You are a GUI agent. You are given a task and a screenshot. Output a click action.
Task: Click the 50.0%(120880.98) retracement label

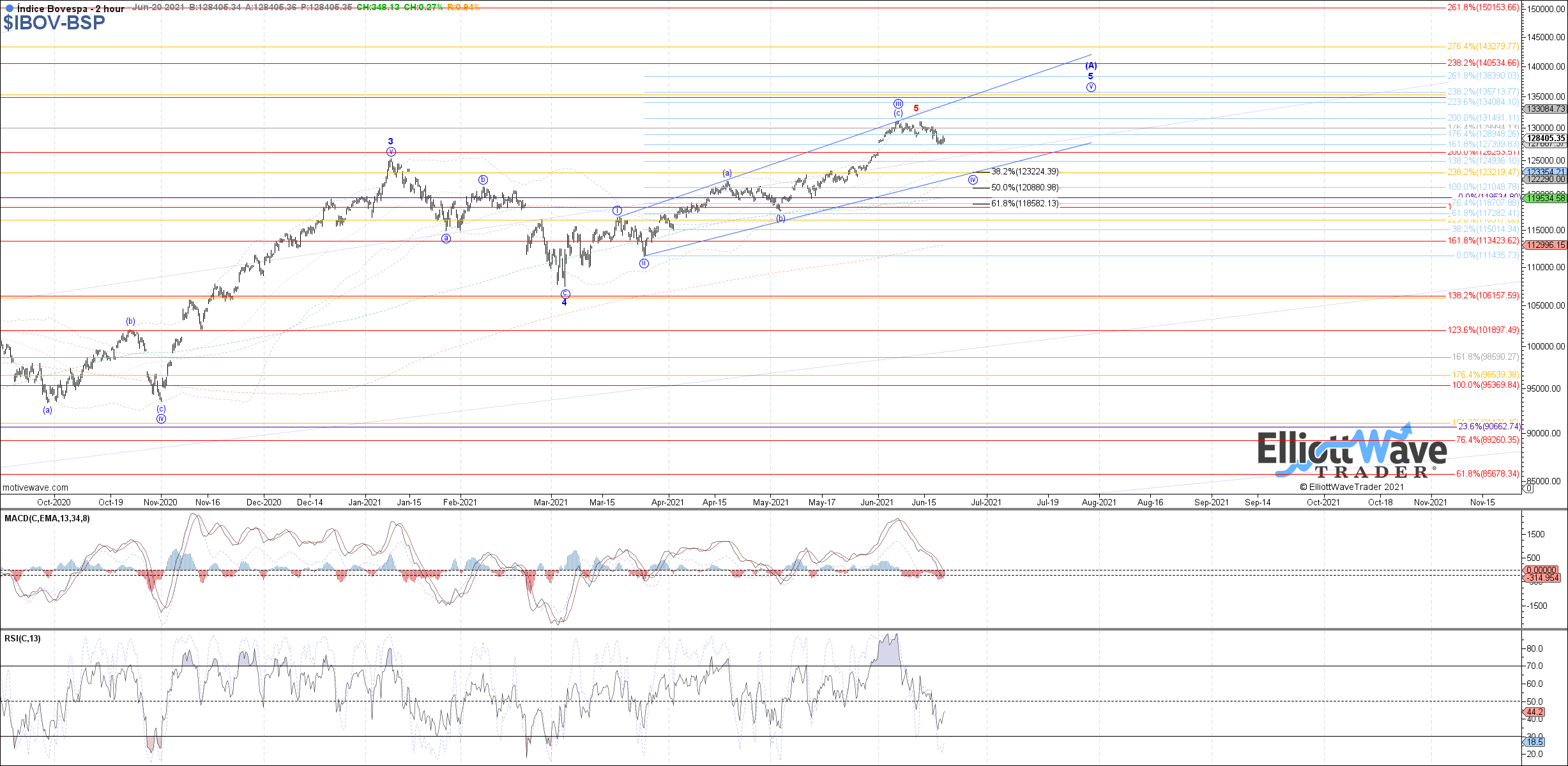pos(1024,188)
